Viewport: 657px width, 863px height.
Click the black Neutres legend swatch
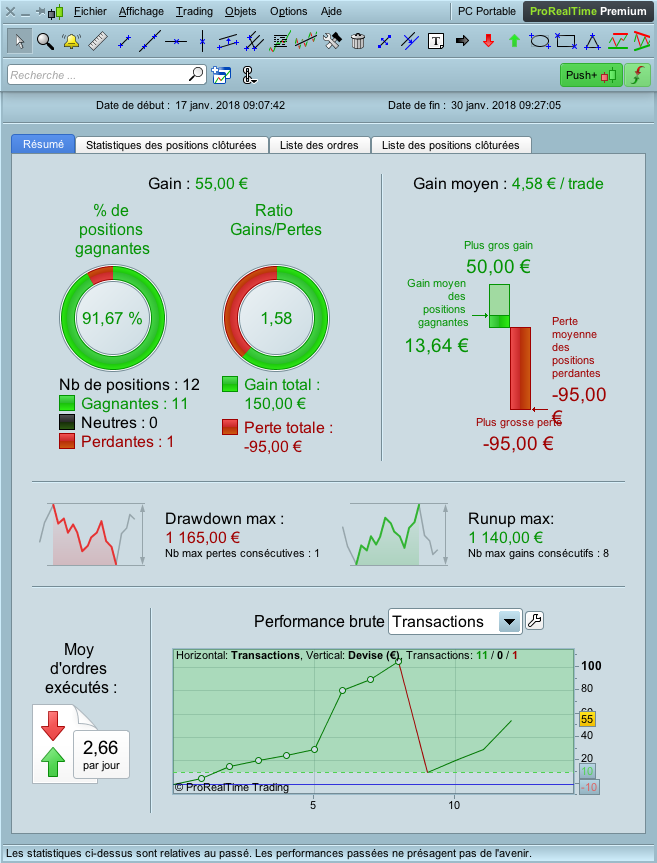67,422
